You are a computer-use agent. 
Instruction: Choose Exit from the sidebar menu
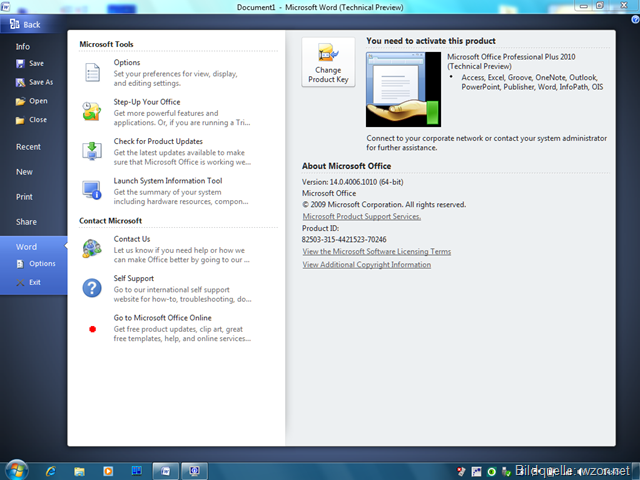coord(35,282)
